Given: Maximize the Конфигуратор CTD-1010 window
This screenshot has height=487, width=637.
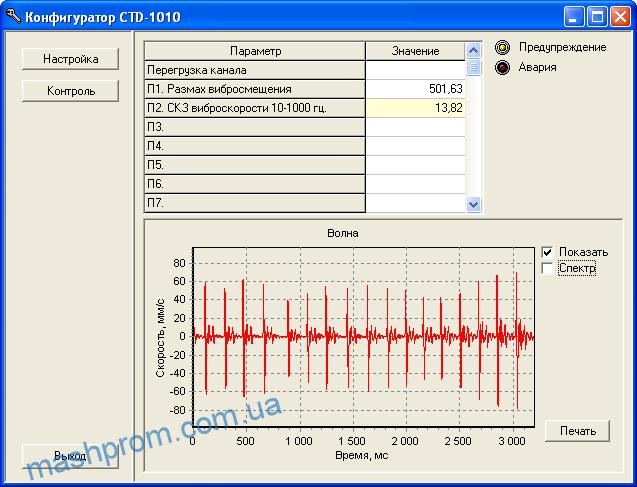Looking at the screenshot, I should (x=597, y=16).
